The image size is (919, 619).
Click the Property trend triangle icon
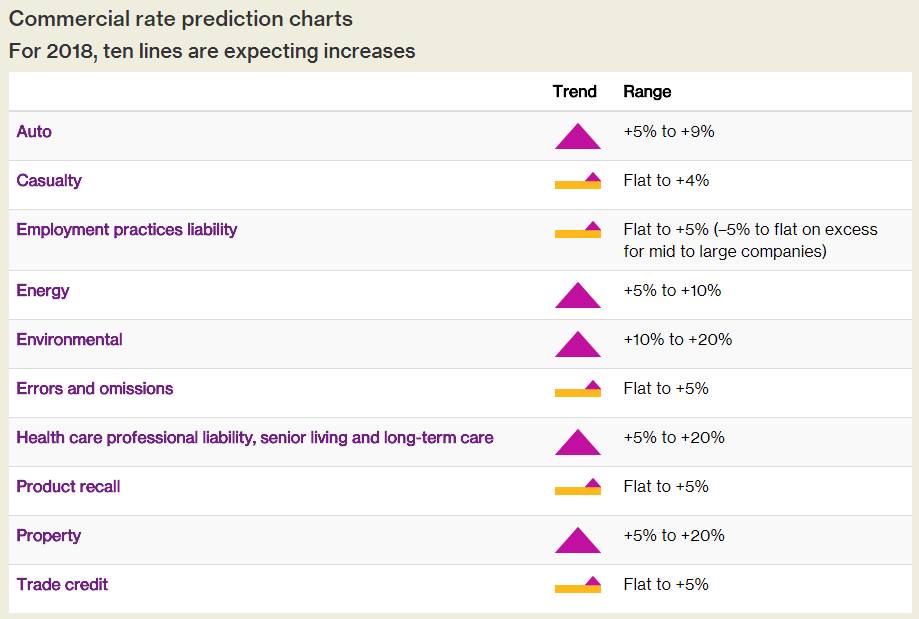click(x=577, y=541)
